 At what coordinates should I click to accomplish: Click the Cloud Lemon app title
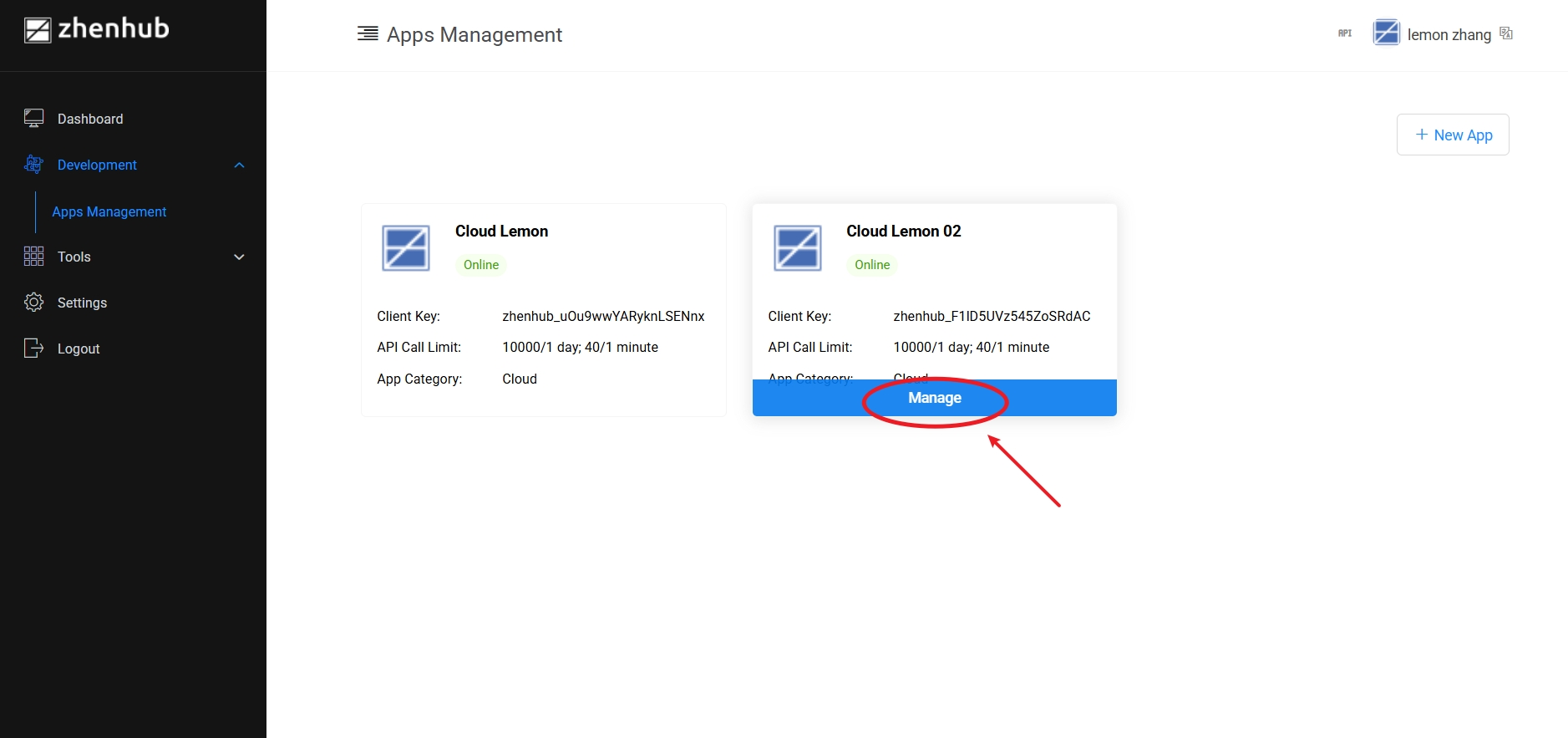pos(501,232)
